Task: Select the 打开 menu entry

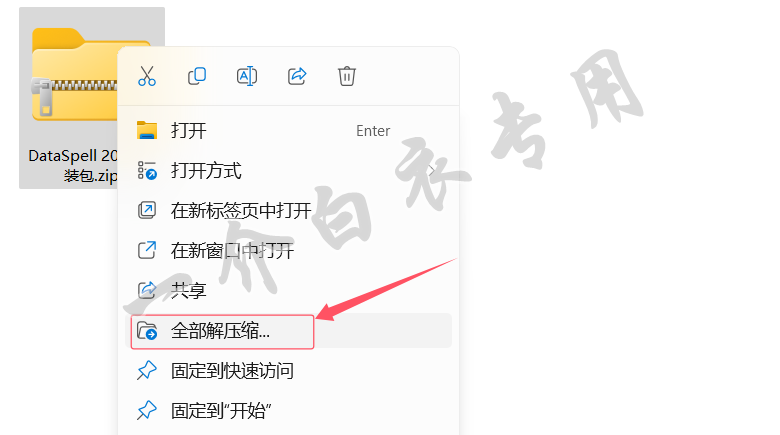Action: point(289,131)
